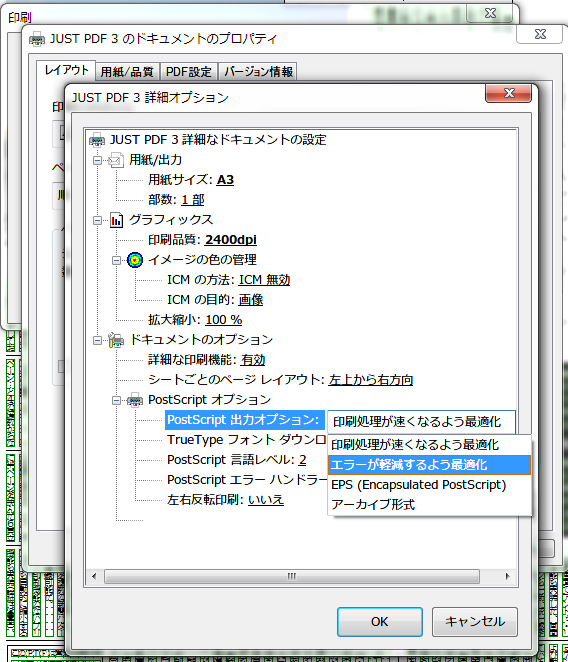Viewport: 568px width, 662px height.
Task: Click the OK button
Action: 380,621
